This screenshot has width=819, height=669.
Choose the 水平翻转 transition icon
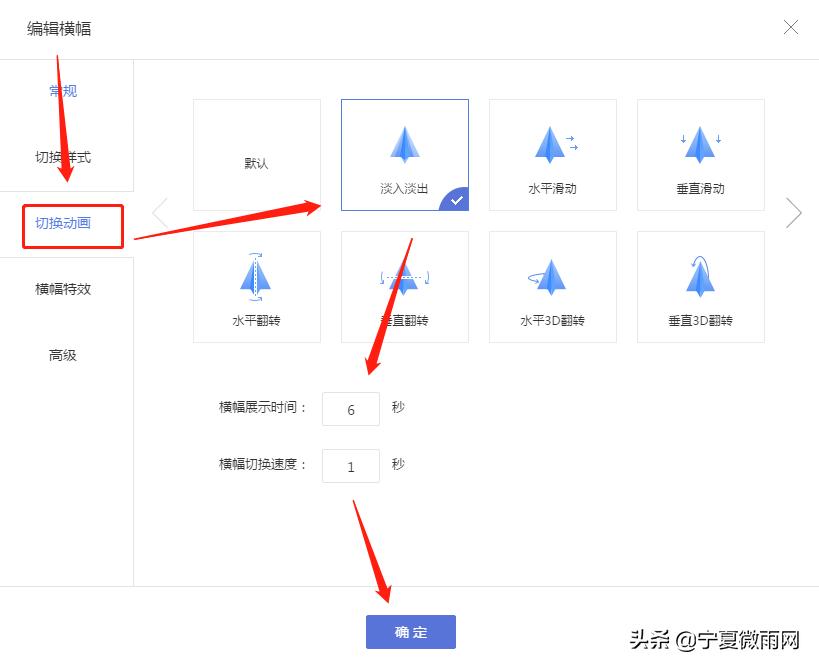(x=257, y=275)
